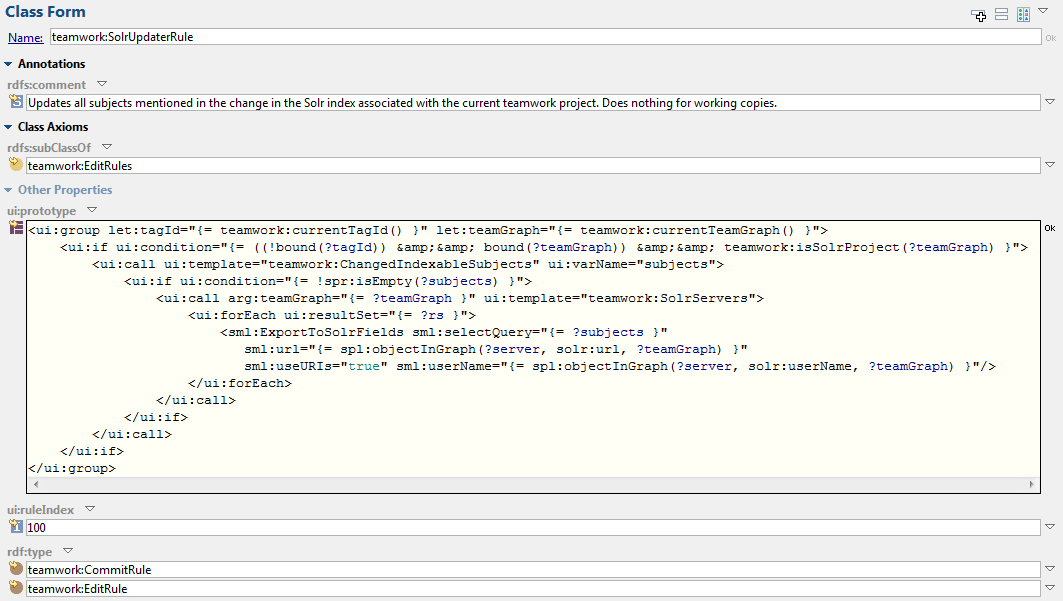
Task: Click the teamwork:EditRules subclass field
Action: tap(533, 166)
